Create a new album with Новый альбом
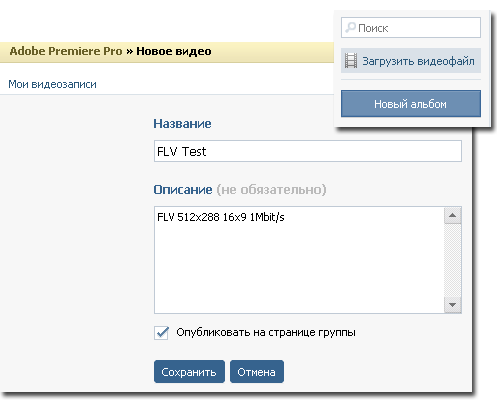The image size is (497, 404). coord(411,104)
